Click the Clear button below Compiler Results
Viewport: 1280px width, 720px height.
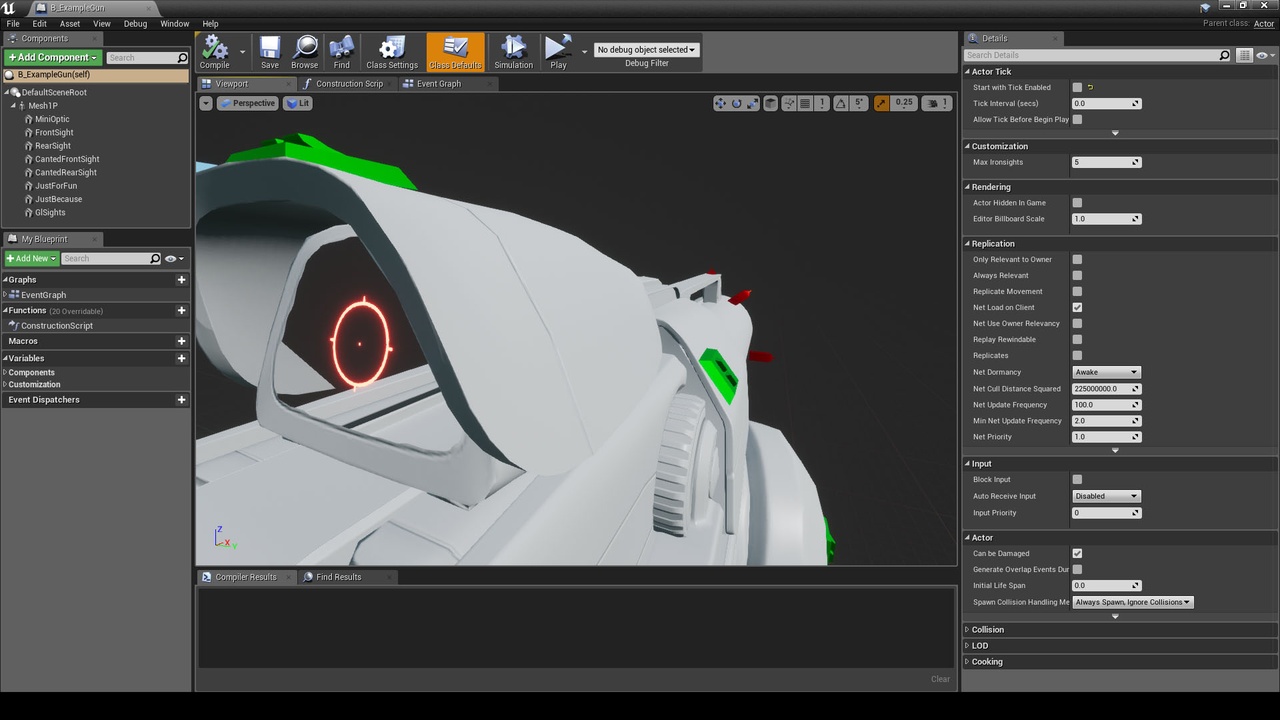tap(939, 679)
